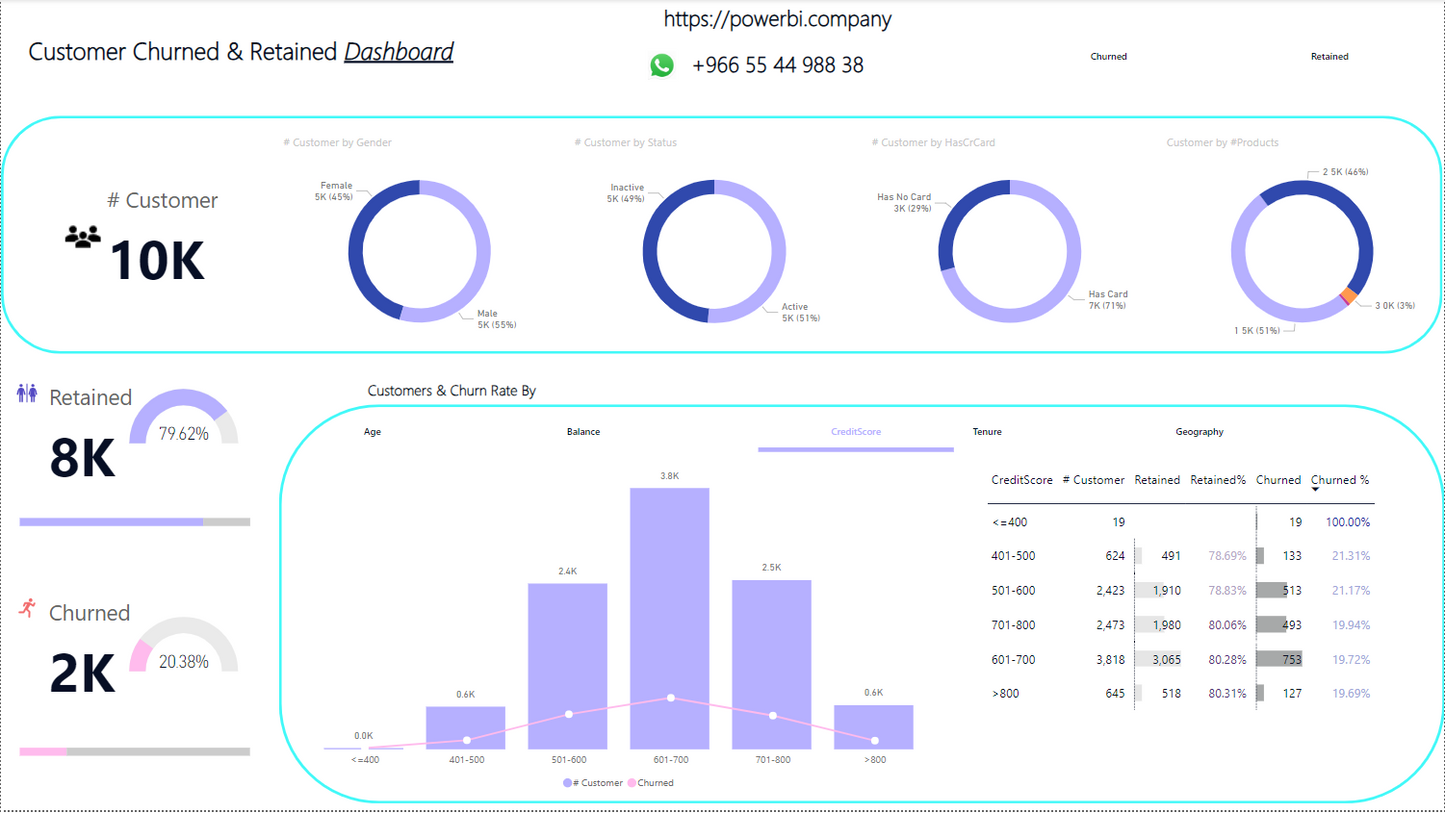Click the sort arrow under Churned % header
Screen dimensions: 1445x813
(x=1315, y=490)
